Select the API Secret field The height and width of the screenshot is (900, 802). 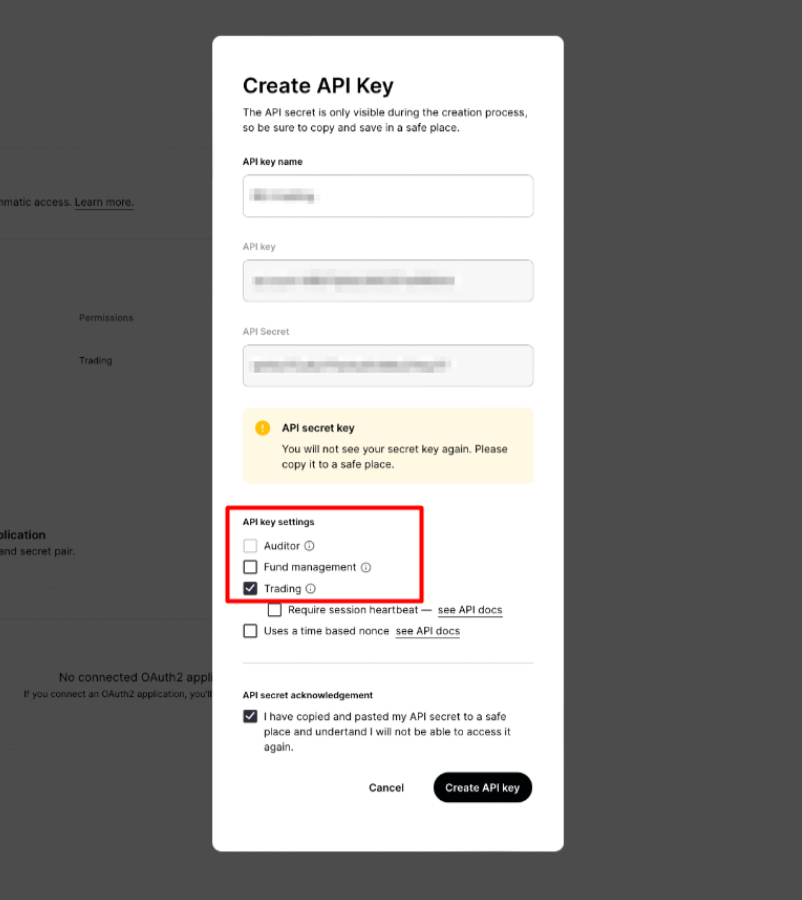point(388,366)
